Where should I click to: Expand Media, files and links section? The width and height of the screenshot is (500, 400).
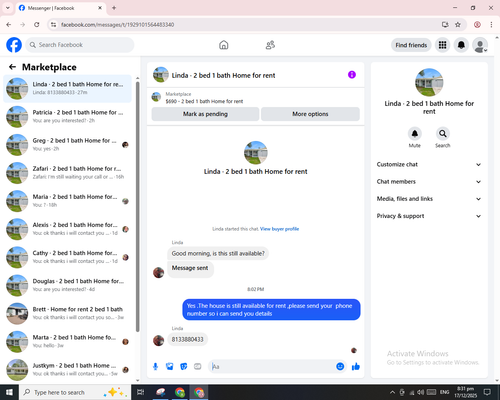[x=429, y=199]
